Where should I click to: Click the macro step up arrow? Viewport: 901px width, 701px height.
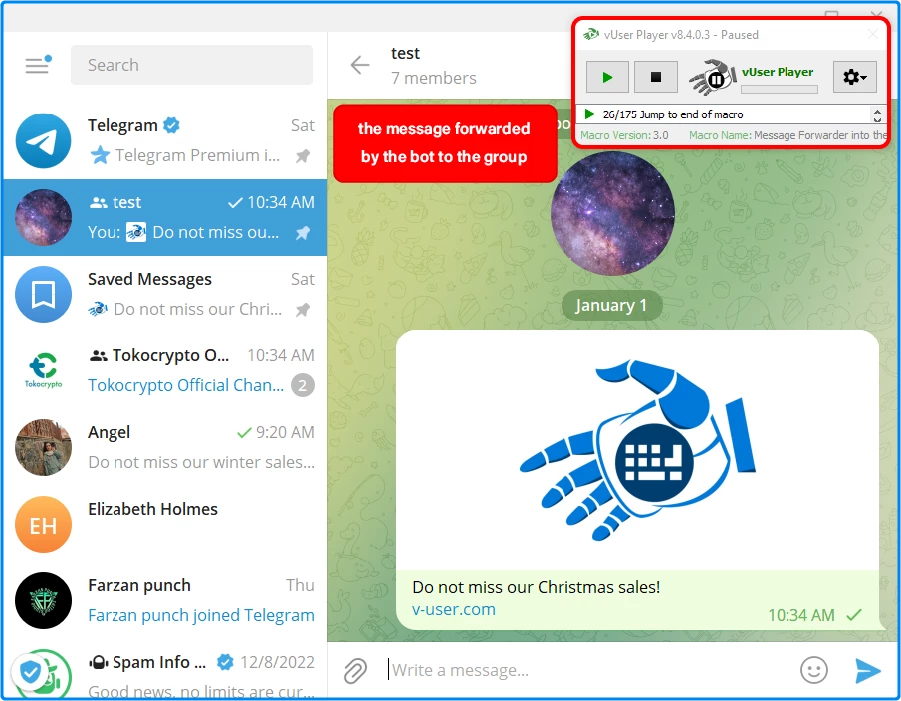pyautogui.click(x=877, y=110)
